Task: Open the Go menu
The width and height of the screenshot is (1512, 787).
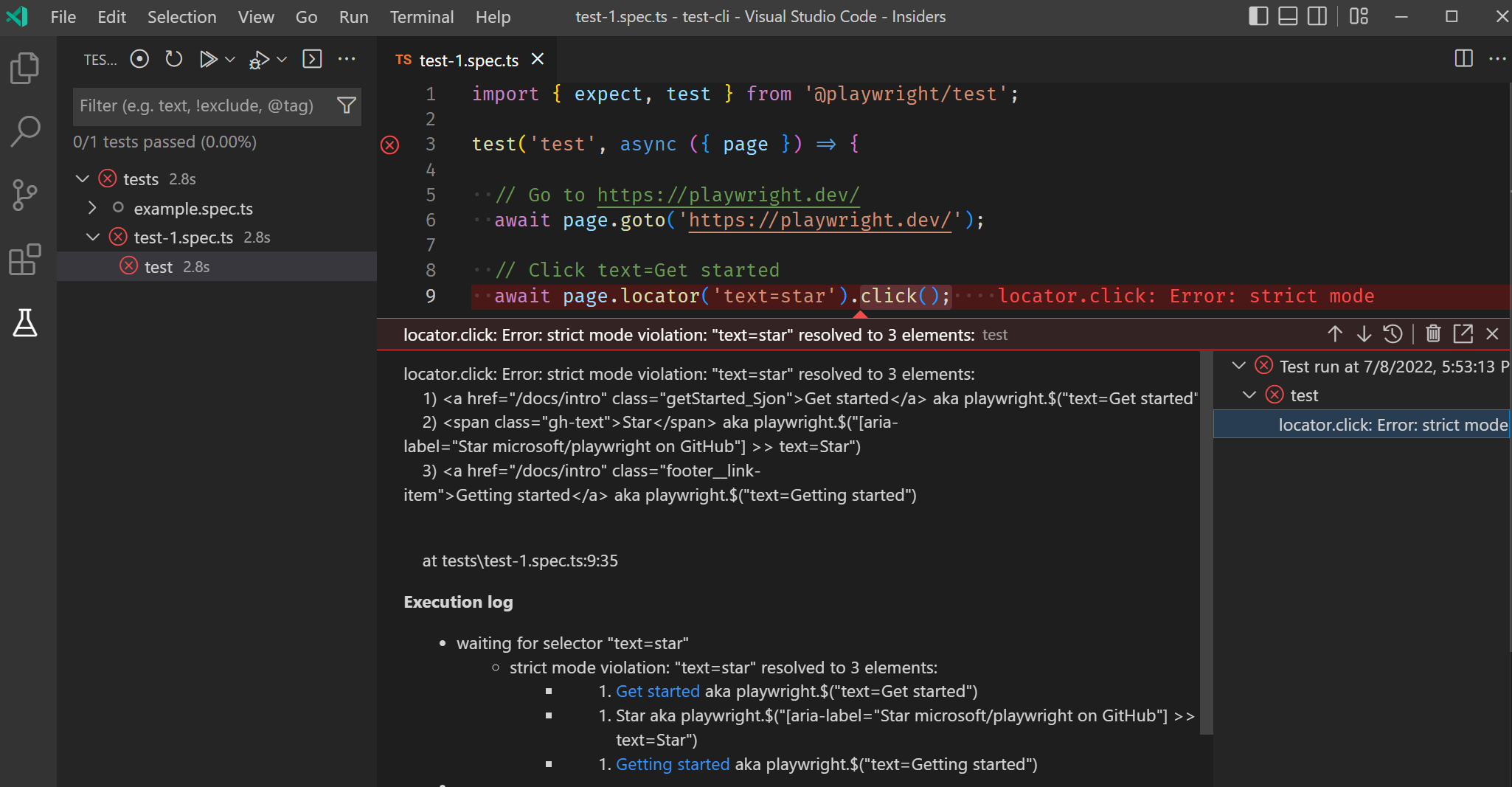Action: (306, 16)
